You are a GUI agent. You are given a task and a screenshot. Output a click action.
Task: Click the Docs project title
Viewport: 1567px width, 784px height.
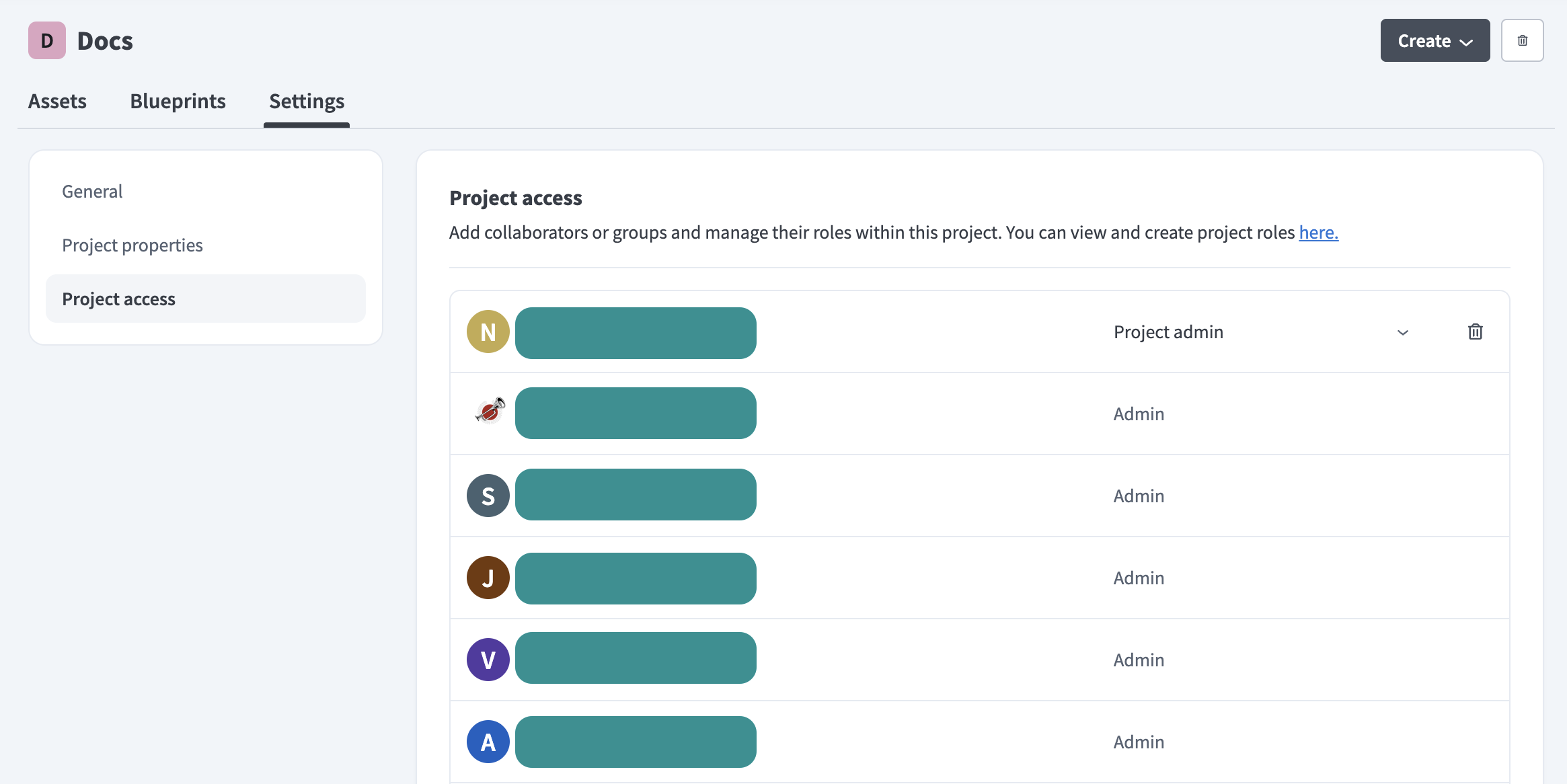[105, 41]
